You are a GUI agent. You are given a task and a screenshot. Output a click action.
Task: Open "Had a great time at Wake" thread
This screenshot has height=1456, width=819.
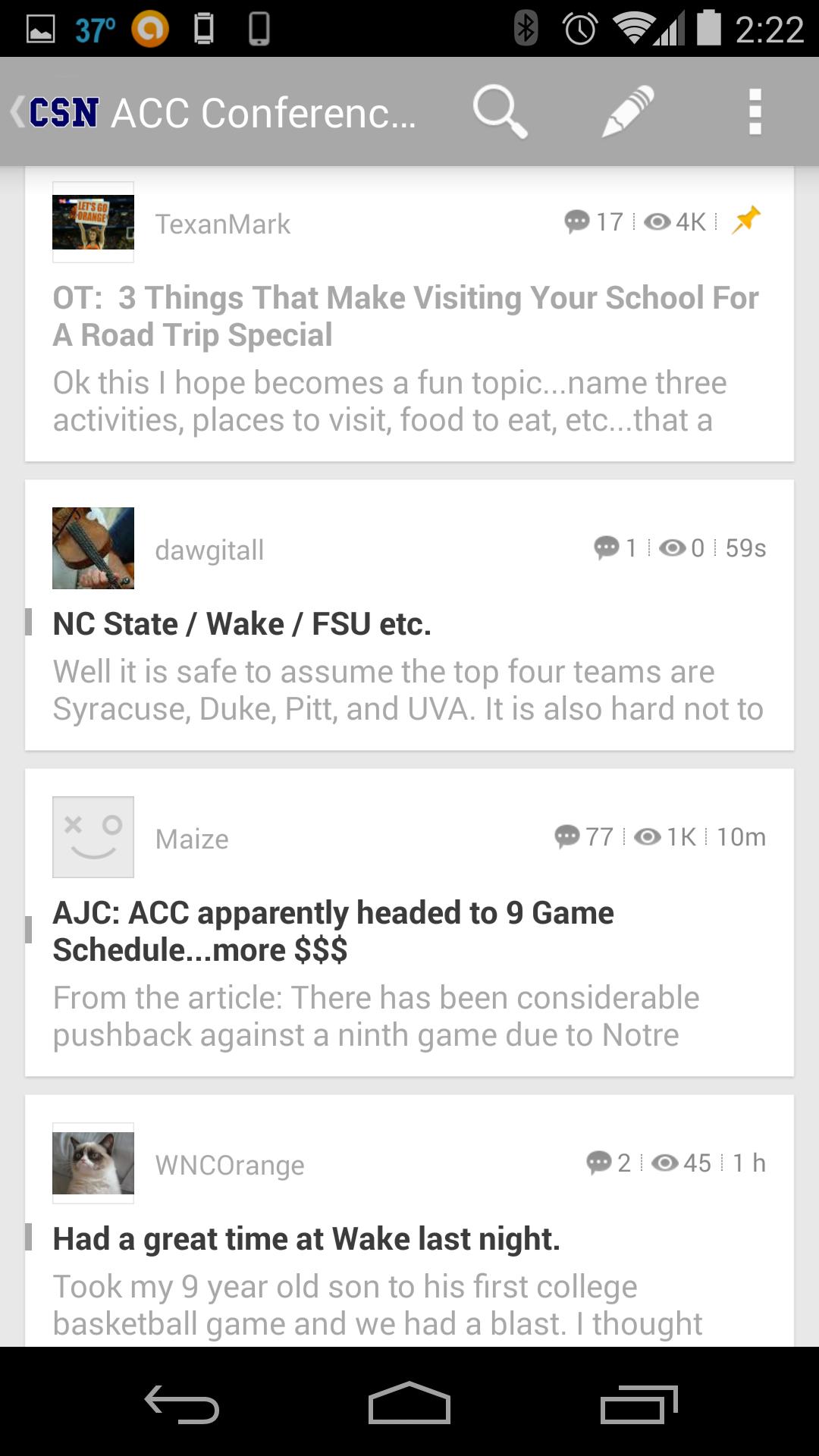(x=306, y=1239)
